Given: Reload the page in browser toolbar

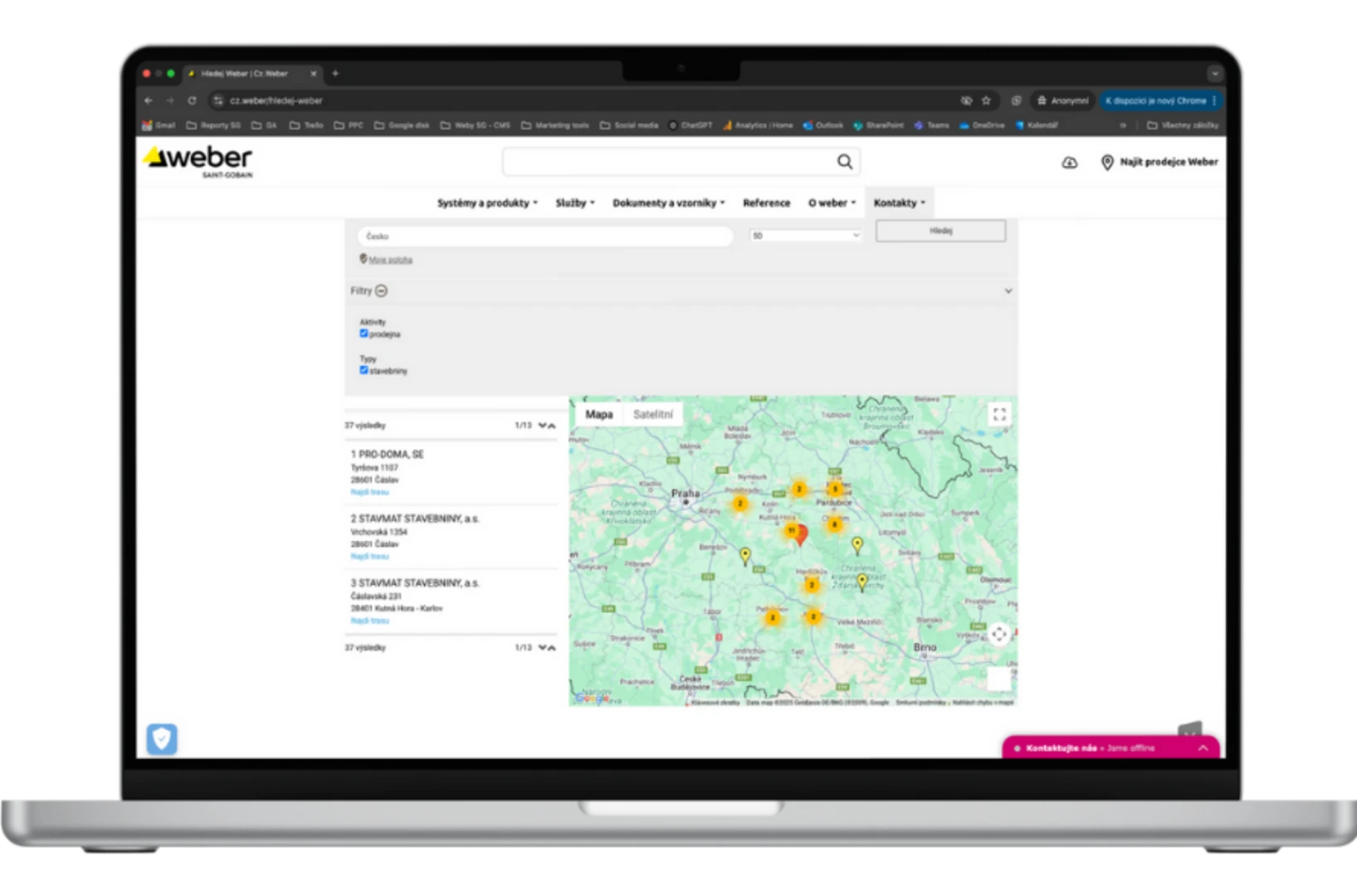Looking at the screenshot, I should (192, 100).
